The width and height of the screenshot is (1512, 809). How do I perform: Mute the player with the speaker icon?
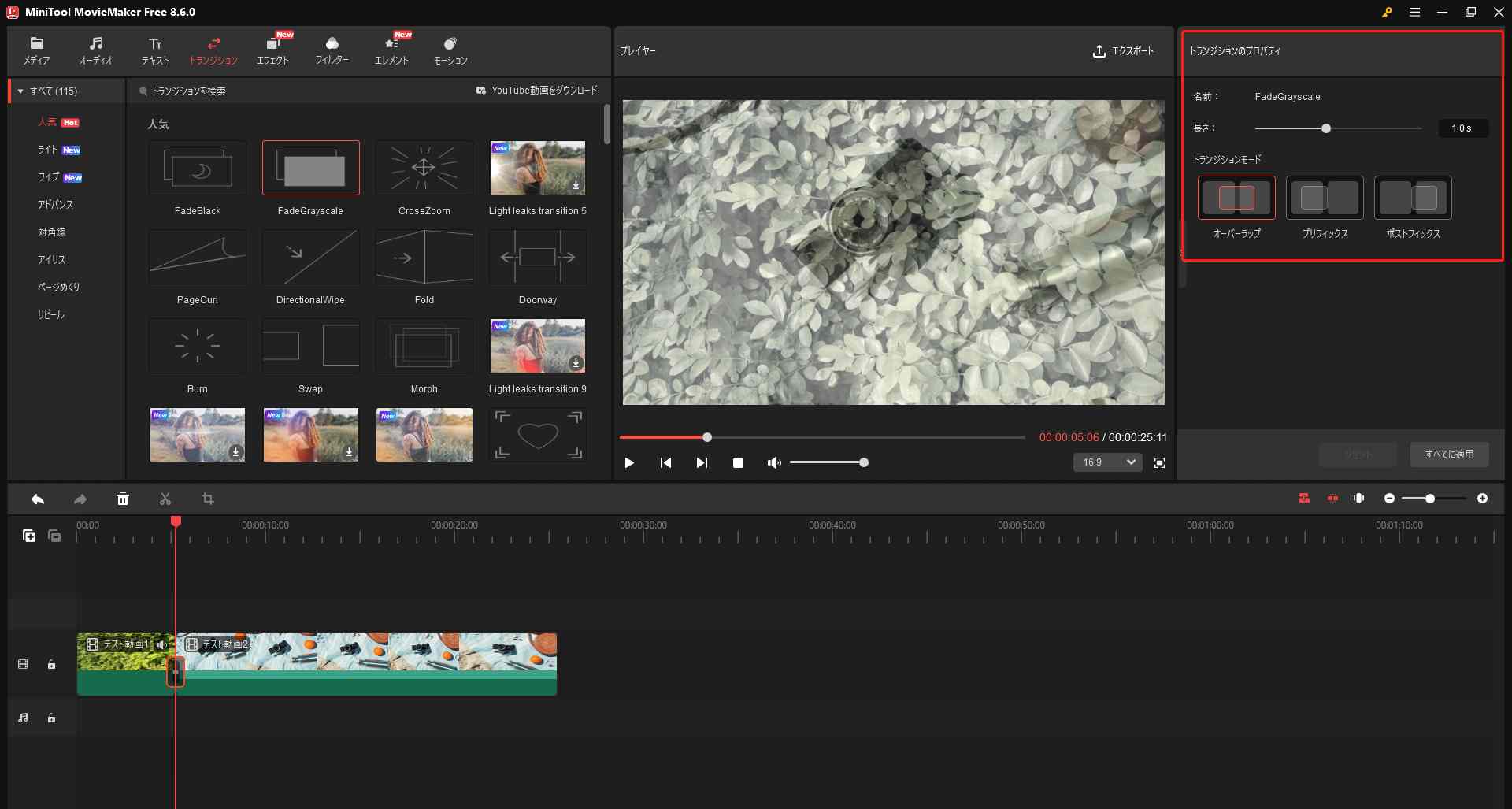click(x=773, y=462)
